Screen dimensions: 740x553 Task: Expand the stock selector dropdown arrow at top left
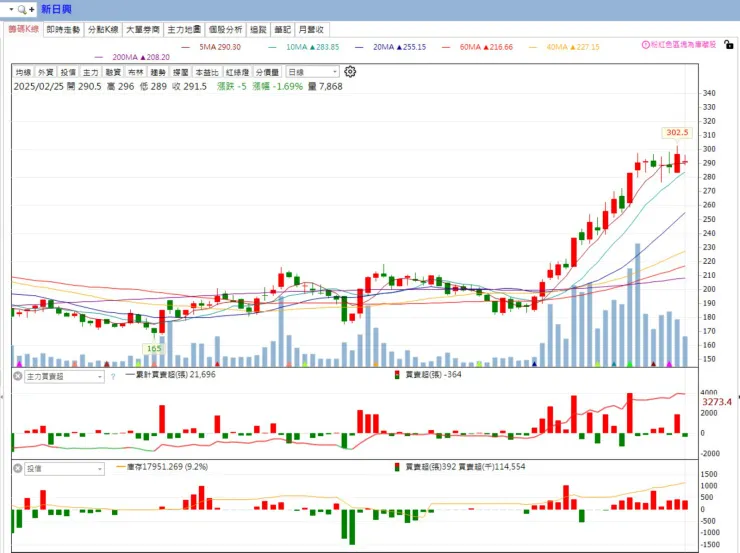pyautogui.click(x=11, y=9)
